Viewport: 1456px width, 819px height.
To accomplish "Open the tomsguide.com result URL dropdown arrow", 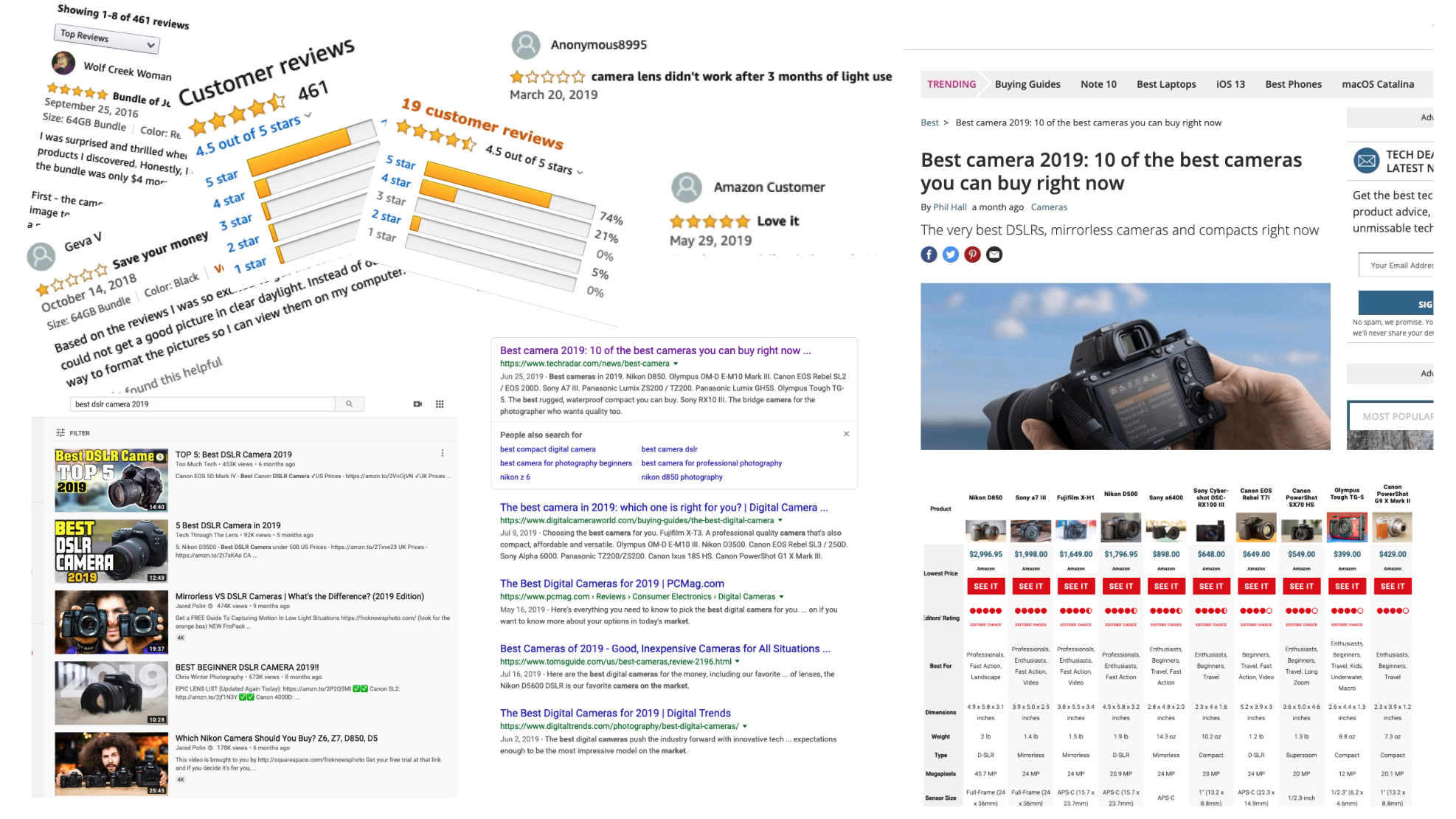I will coord(737,662).
